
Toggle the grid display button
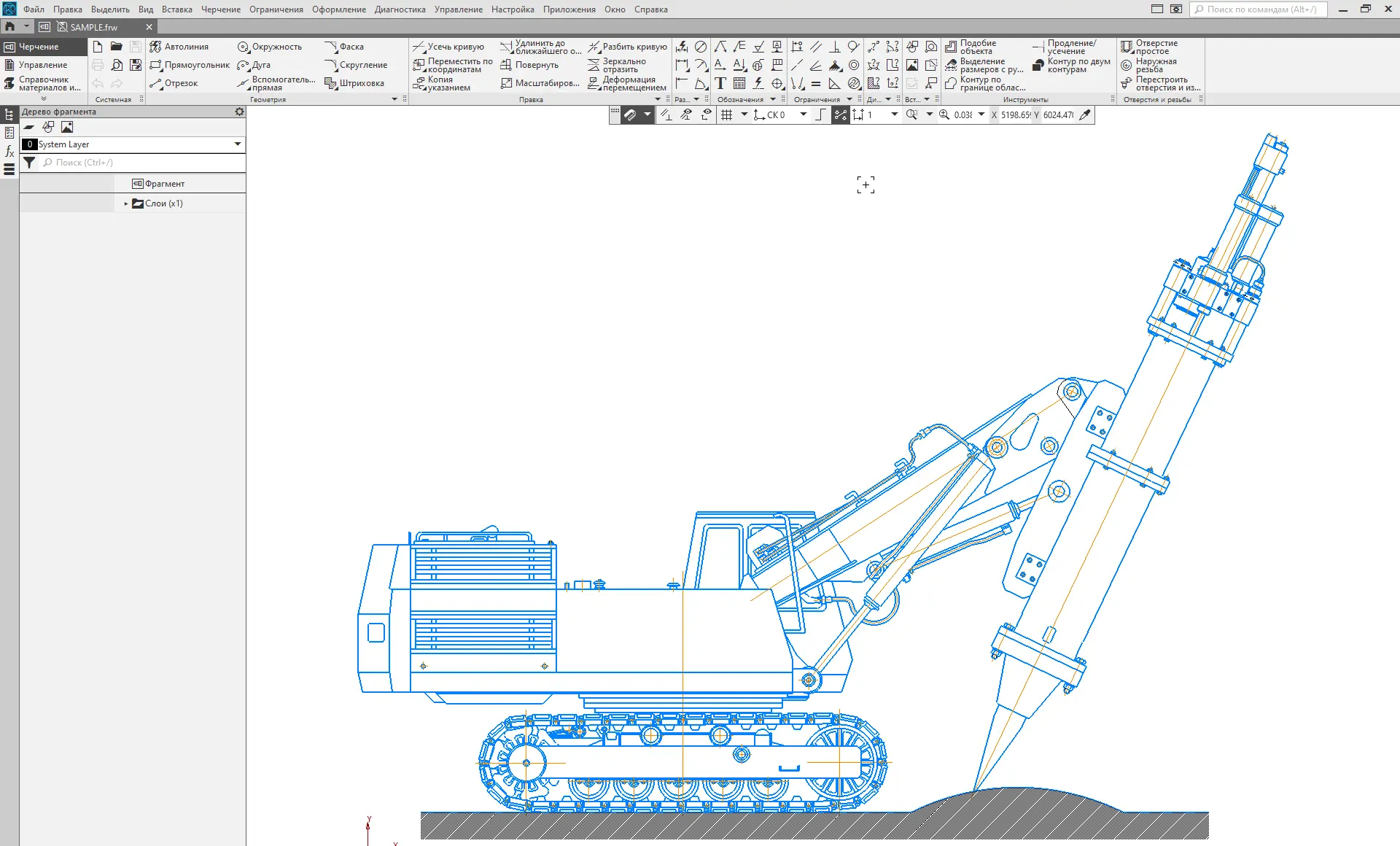(726, 115)
